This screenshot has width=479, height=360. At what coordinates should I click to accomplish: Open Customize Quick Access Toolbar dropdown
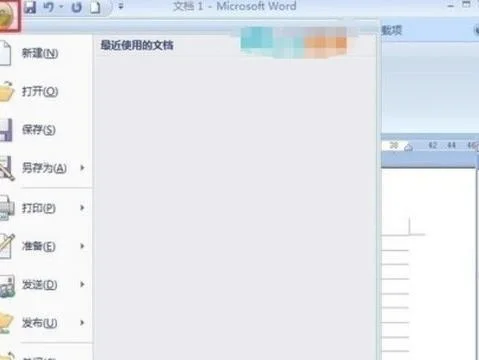(x=121, y=6)
